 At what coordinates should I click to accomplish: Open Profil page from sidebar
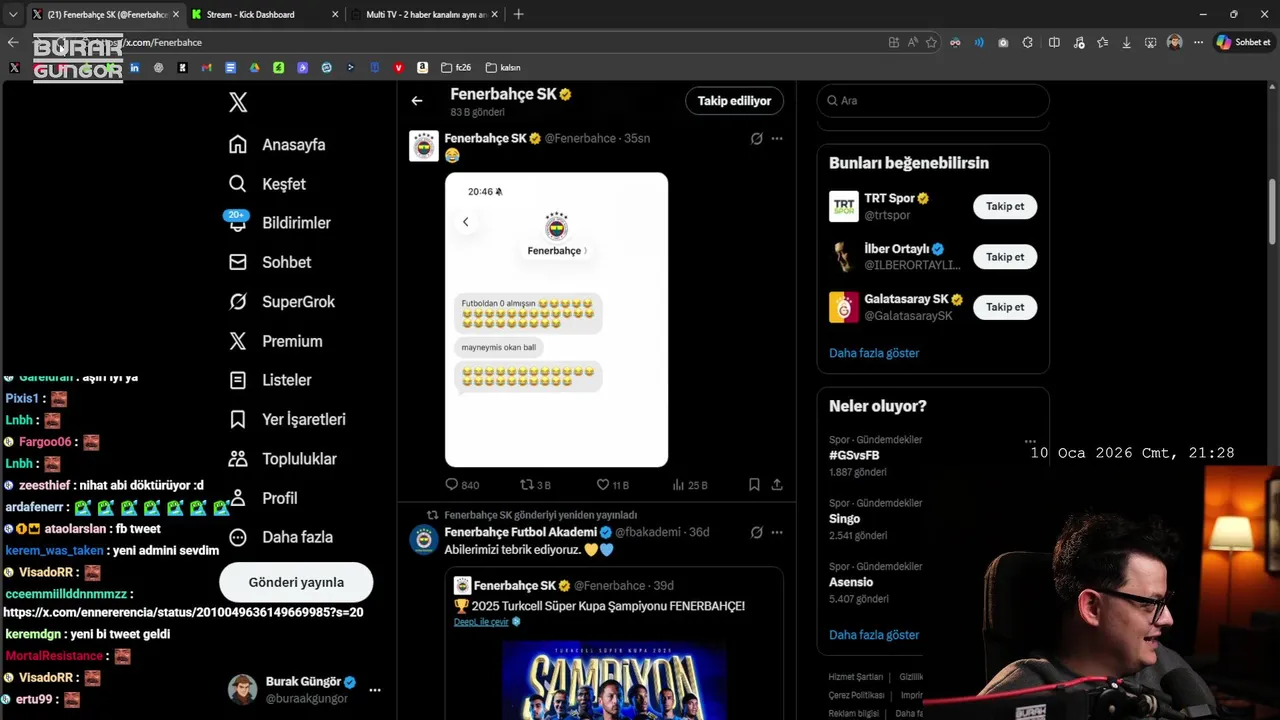(264, 498)
